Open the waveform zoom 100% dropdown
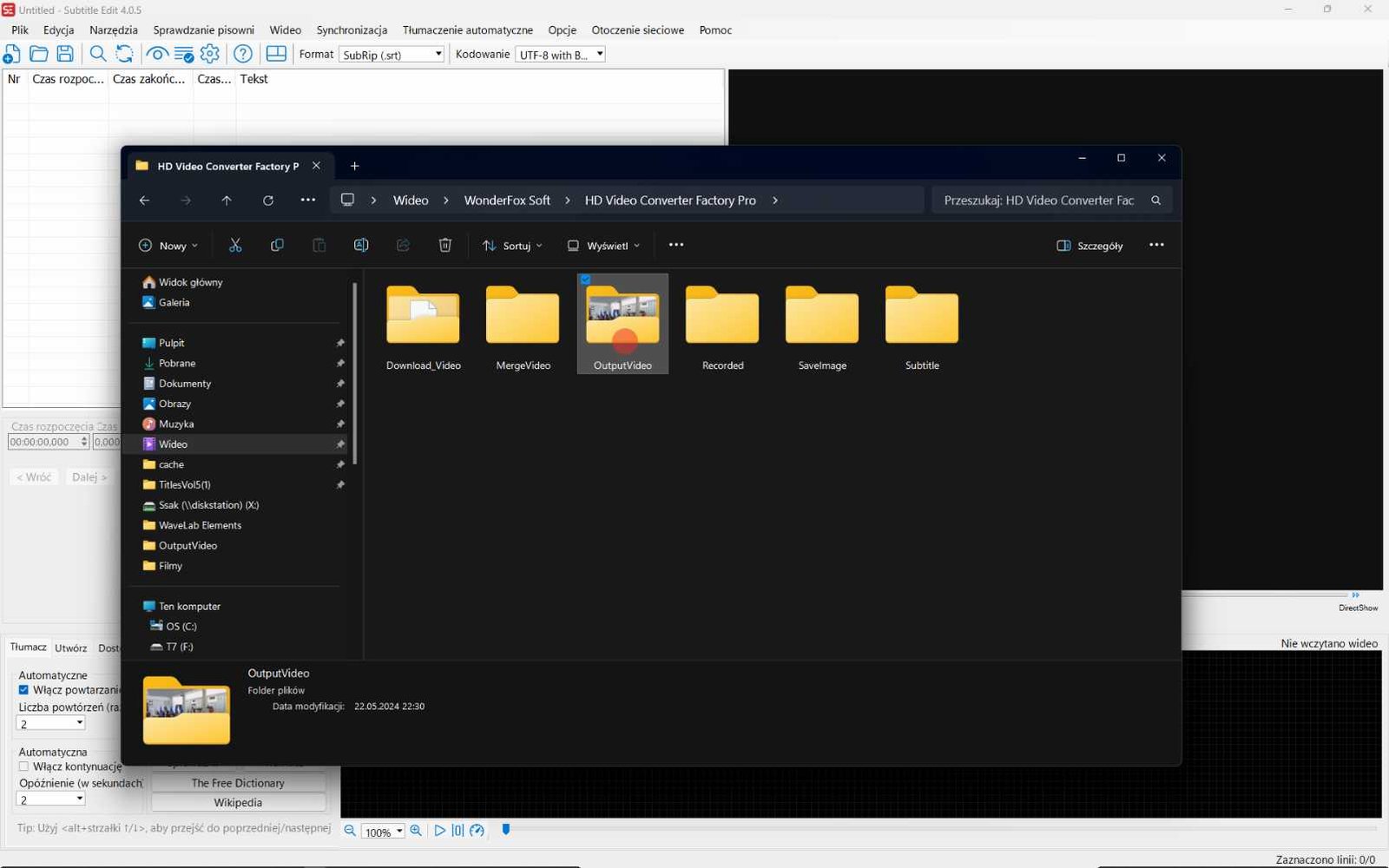The image size is (1389, 868). point(384,832)
